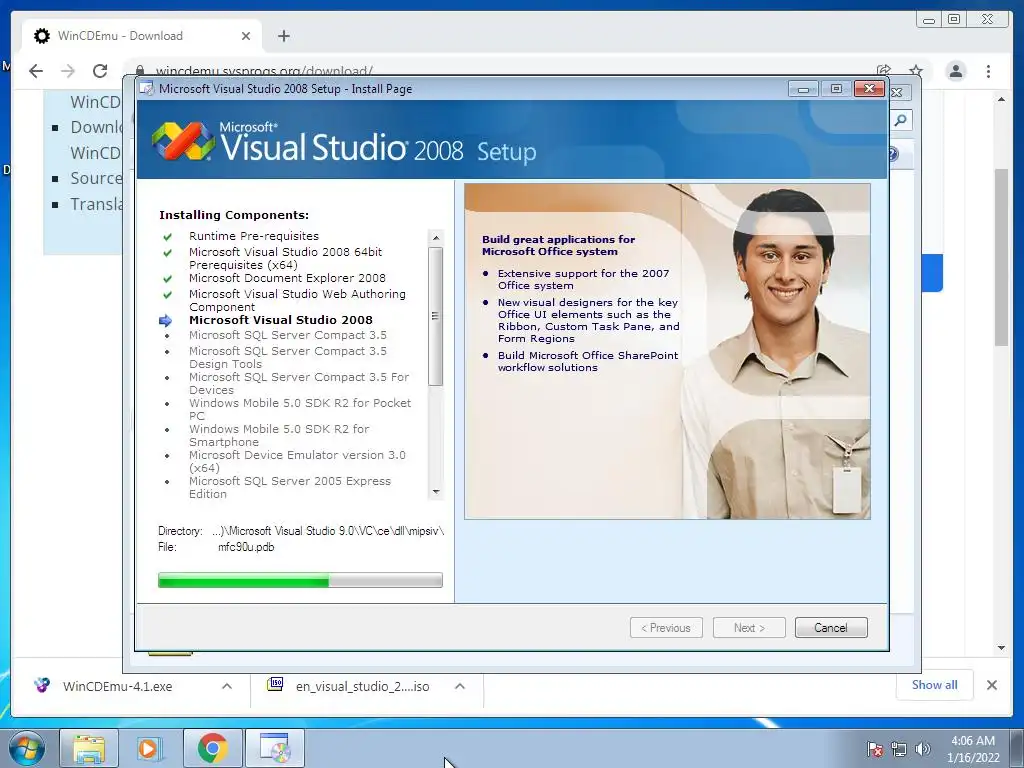Click the components list scrollbar thumb
1024x768 pixels.
(436, 316)
